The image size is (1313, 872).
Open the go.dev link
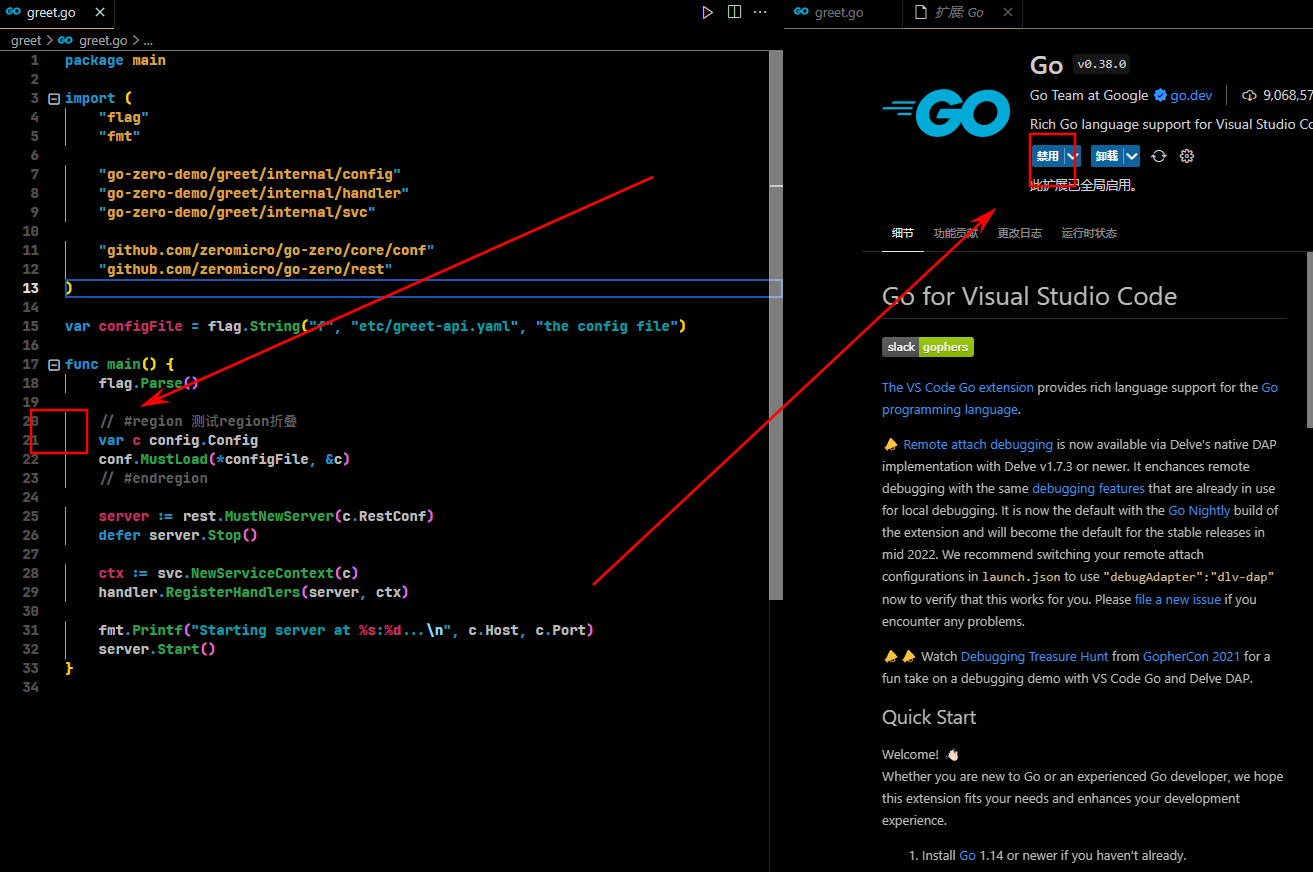1190,94
